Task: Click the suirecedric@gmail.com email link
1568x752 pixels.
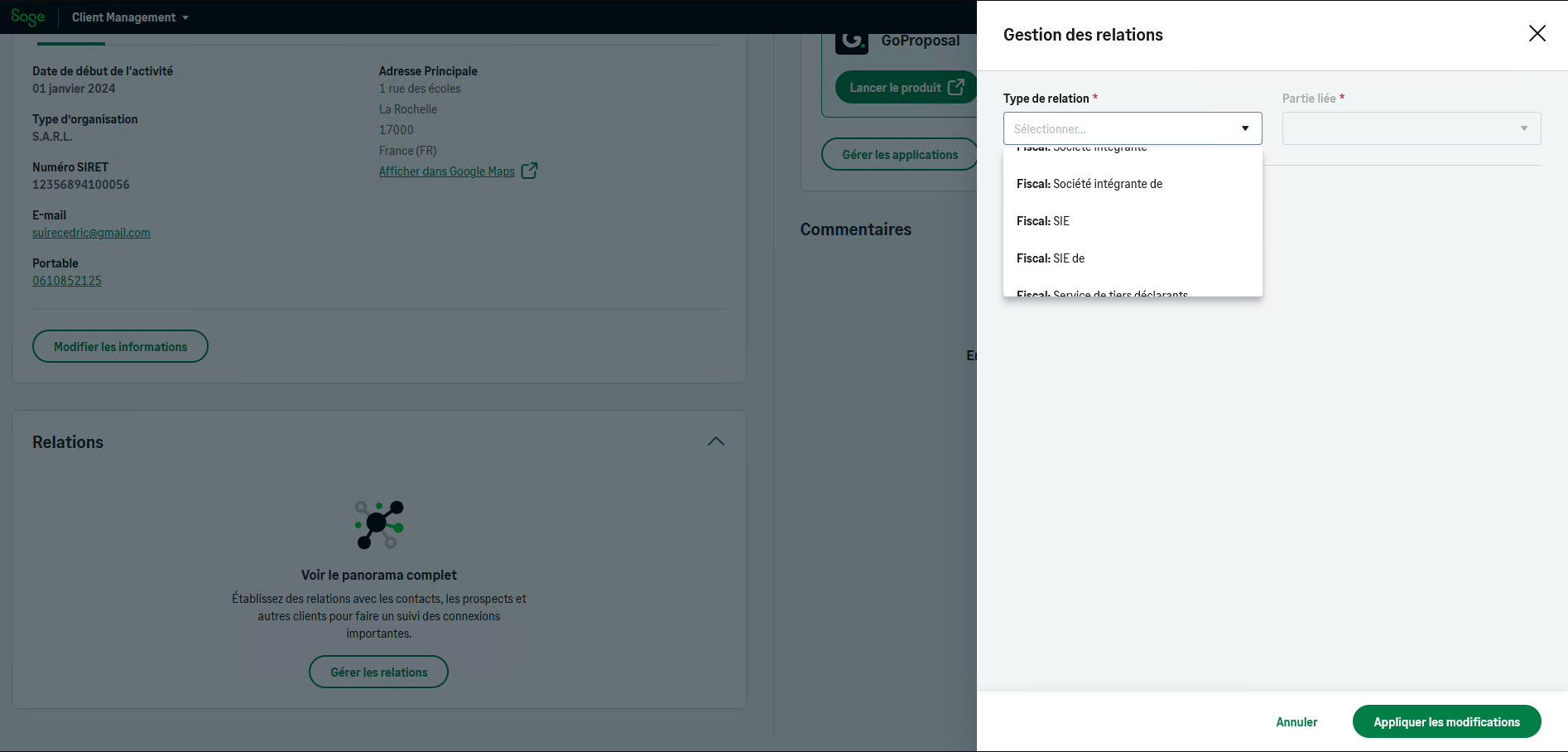Action: [91, 233]
